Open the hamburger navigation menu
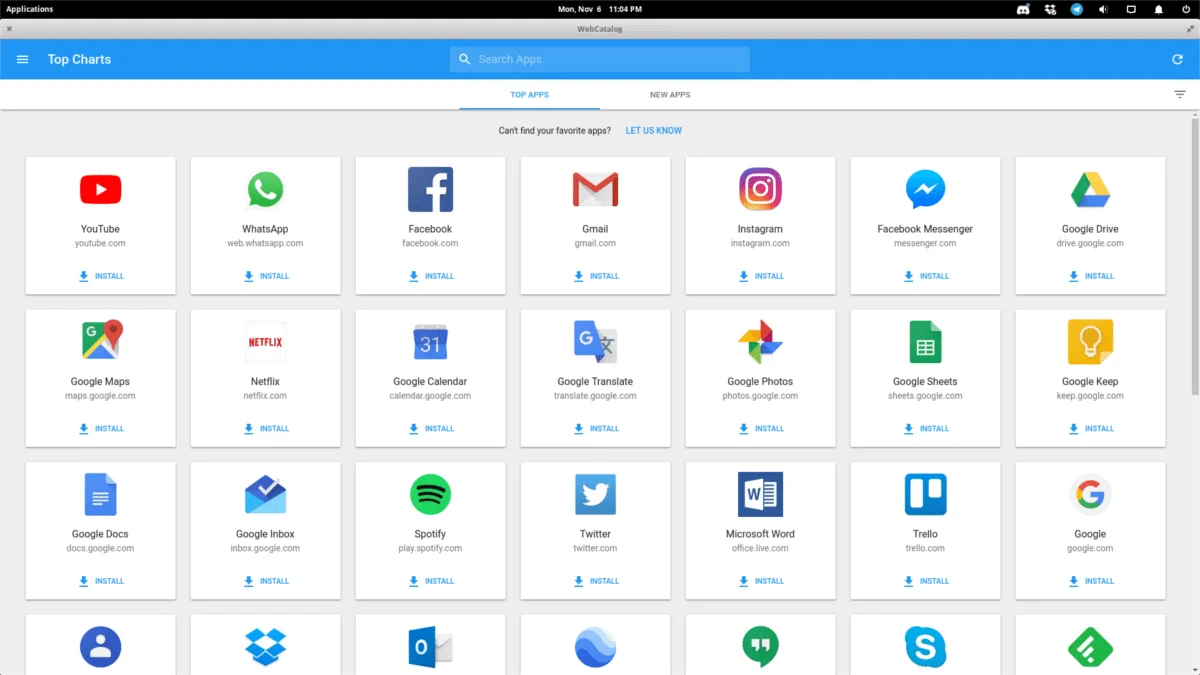The image size is (1200, 675). coord(23,59)
